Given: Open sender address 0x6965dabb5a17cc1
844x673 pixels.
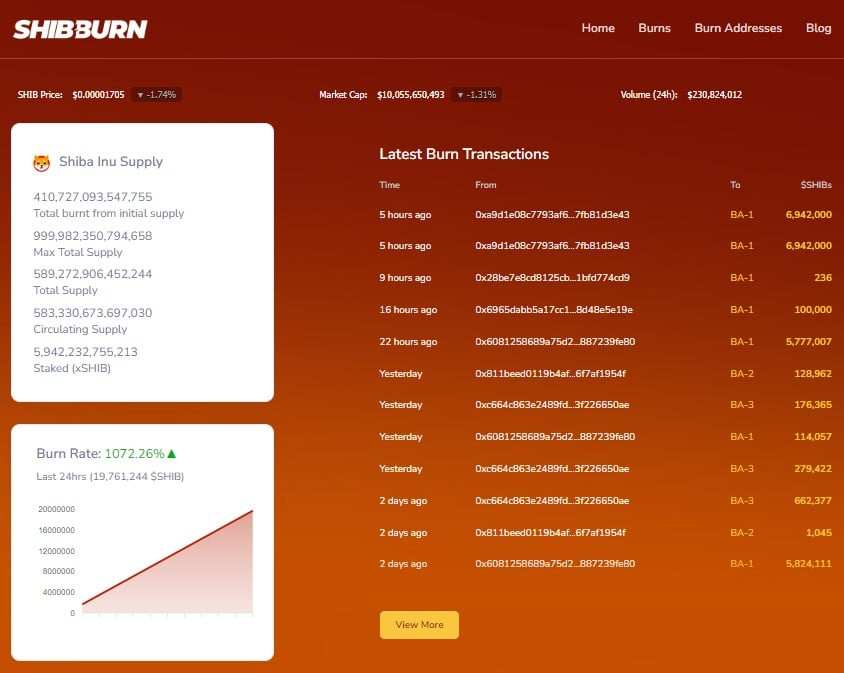Looking at the screenshot, I should coord(553,310).
